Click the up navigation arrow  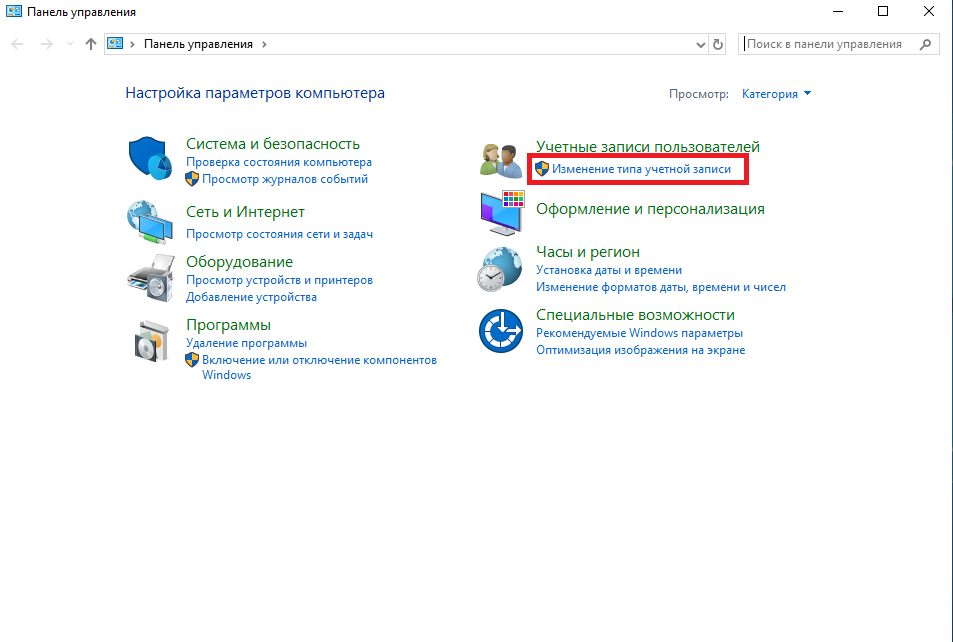tap(89, 43)
